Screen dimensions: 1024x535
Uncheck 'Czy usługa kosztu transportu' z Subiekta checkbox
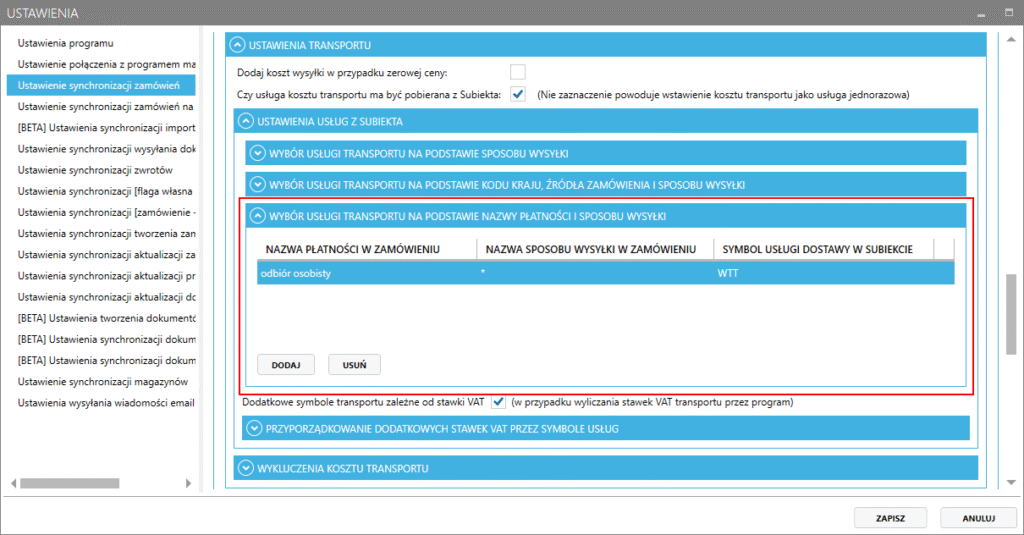(517, 94)
